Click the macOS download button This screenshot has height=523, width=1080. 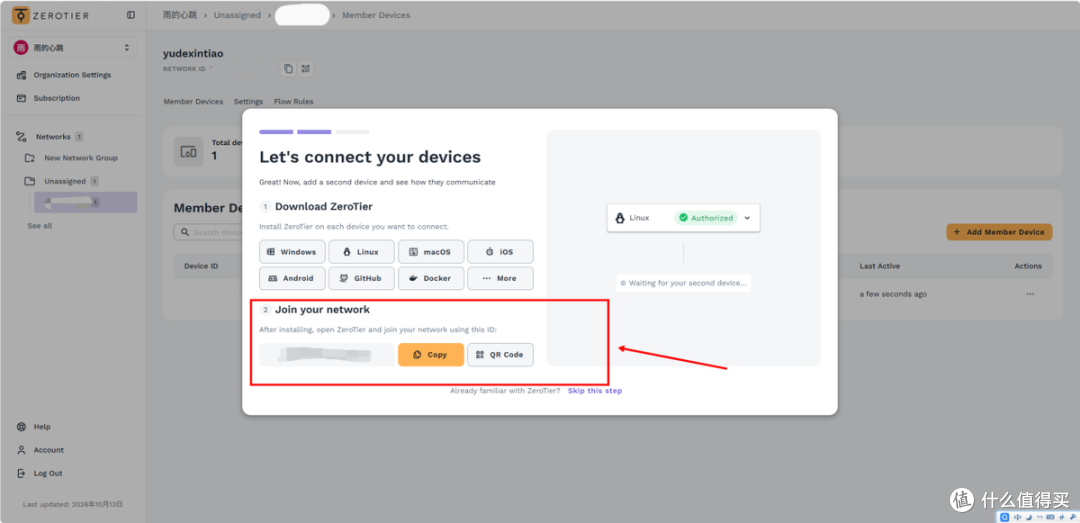(430, 252)
